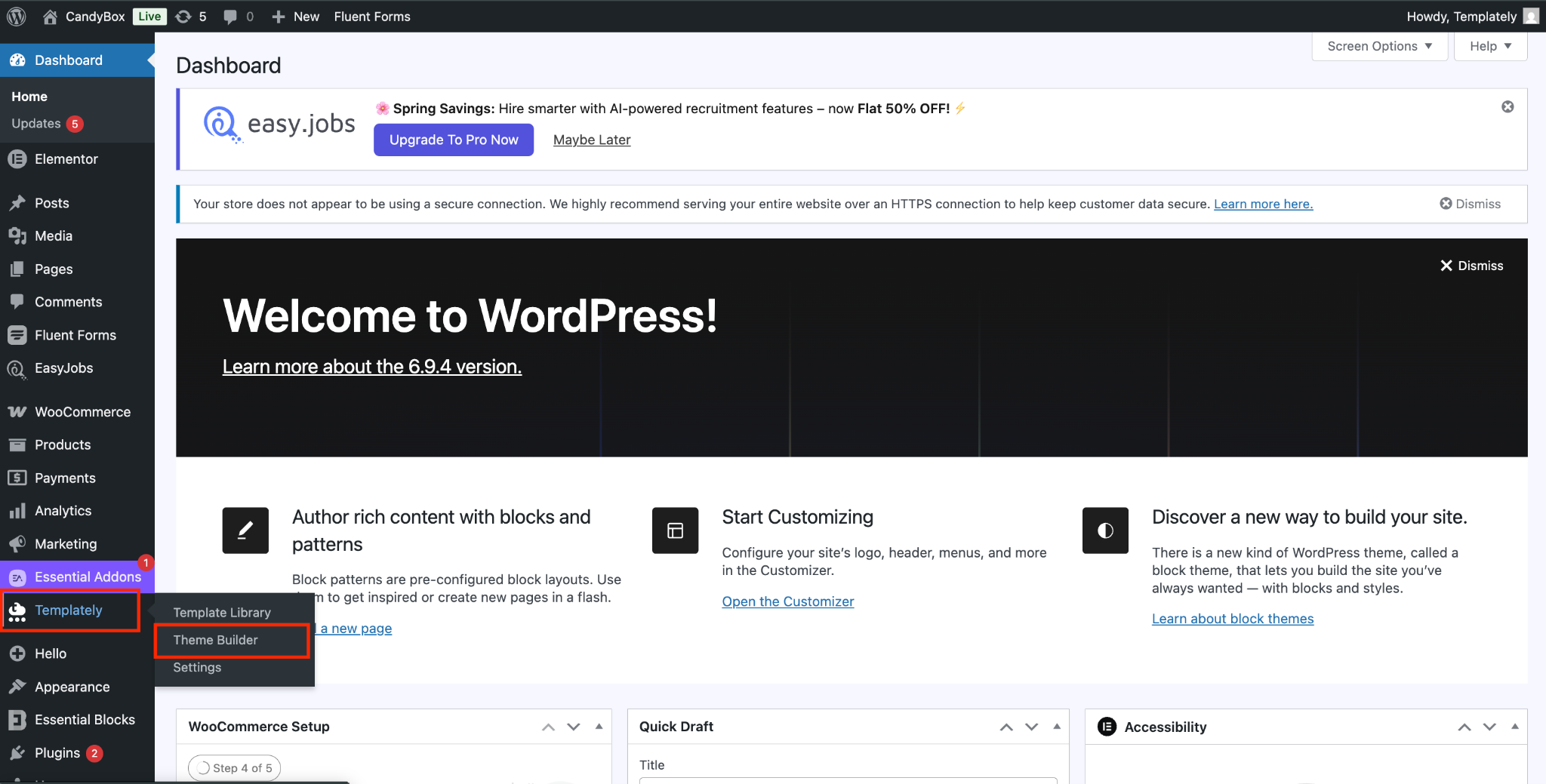Choose the Maybe Later link
Viewport: 1546px width, 784px height.
click(592, 140)
